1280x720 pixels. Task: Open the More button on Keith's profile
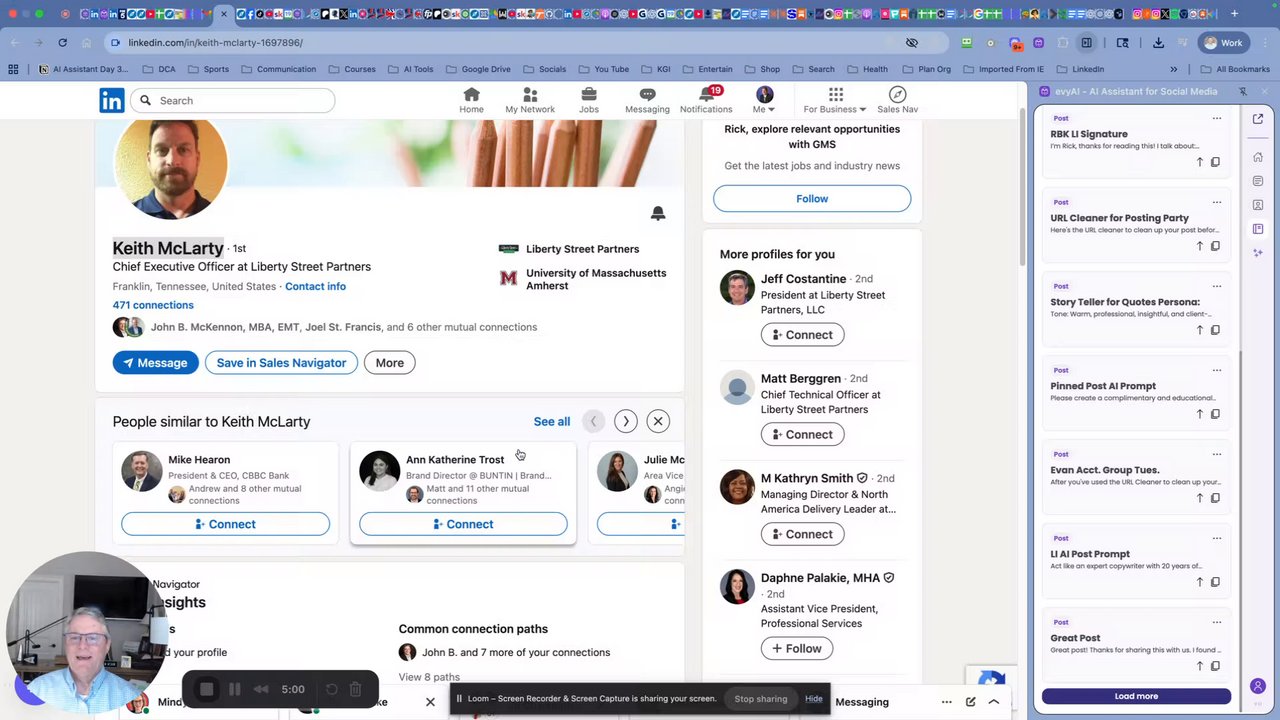click(x=390, y=363)
